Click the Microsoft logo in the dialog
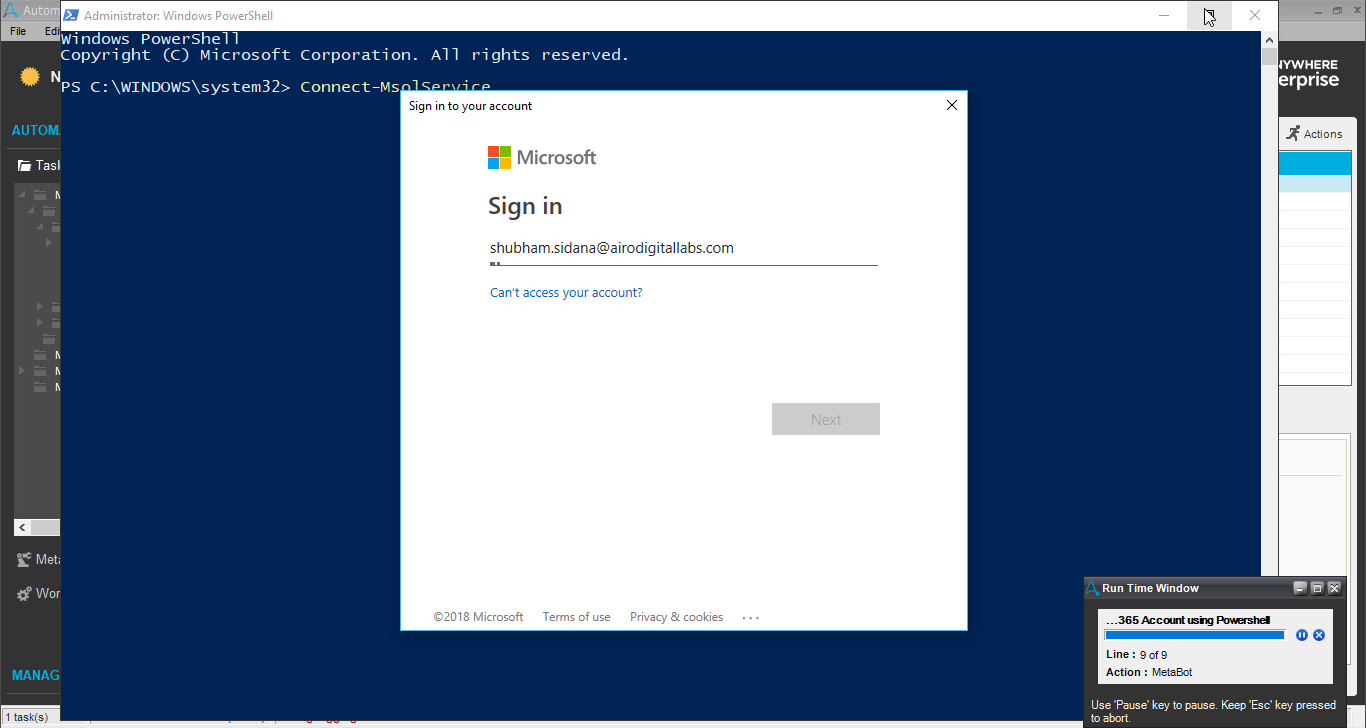1366x728 pixels. tap(542, 157)
